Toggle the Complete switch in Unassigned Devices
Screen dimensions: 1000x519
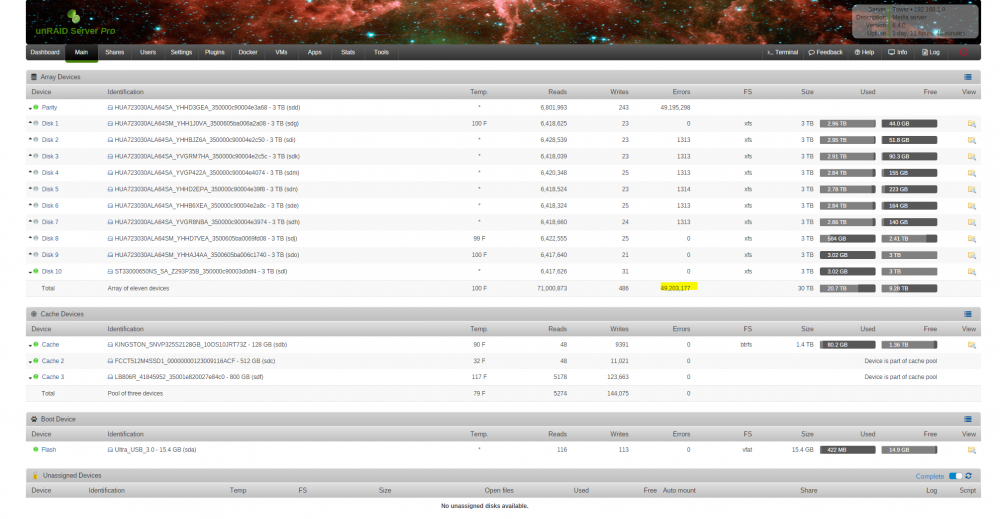tap(955, 476)
